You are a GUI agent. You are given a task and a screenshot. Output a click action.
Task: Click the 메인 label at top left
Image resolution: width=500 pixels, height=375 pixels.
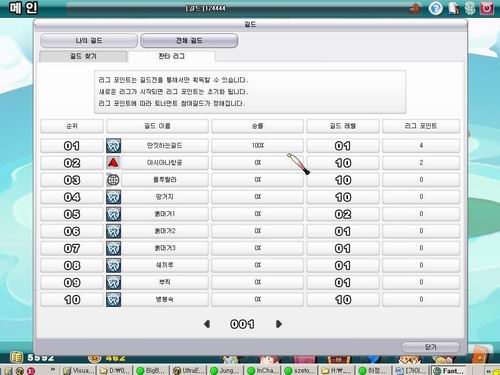pyautogui.click(x=23, y=8)
